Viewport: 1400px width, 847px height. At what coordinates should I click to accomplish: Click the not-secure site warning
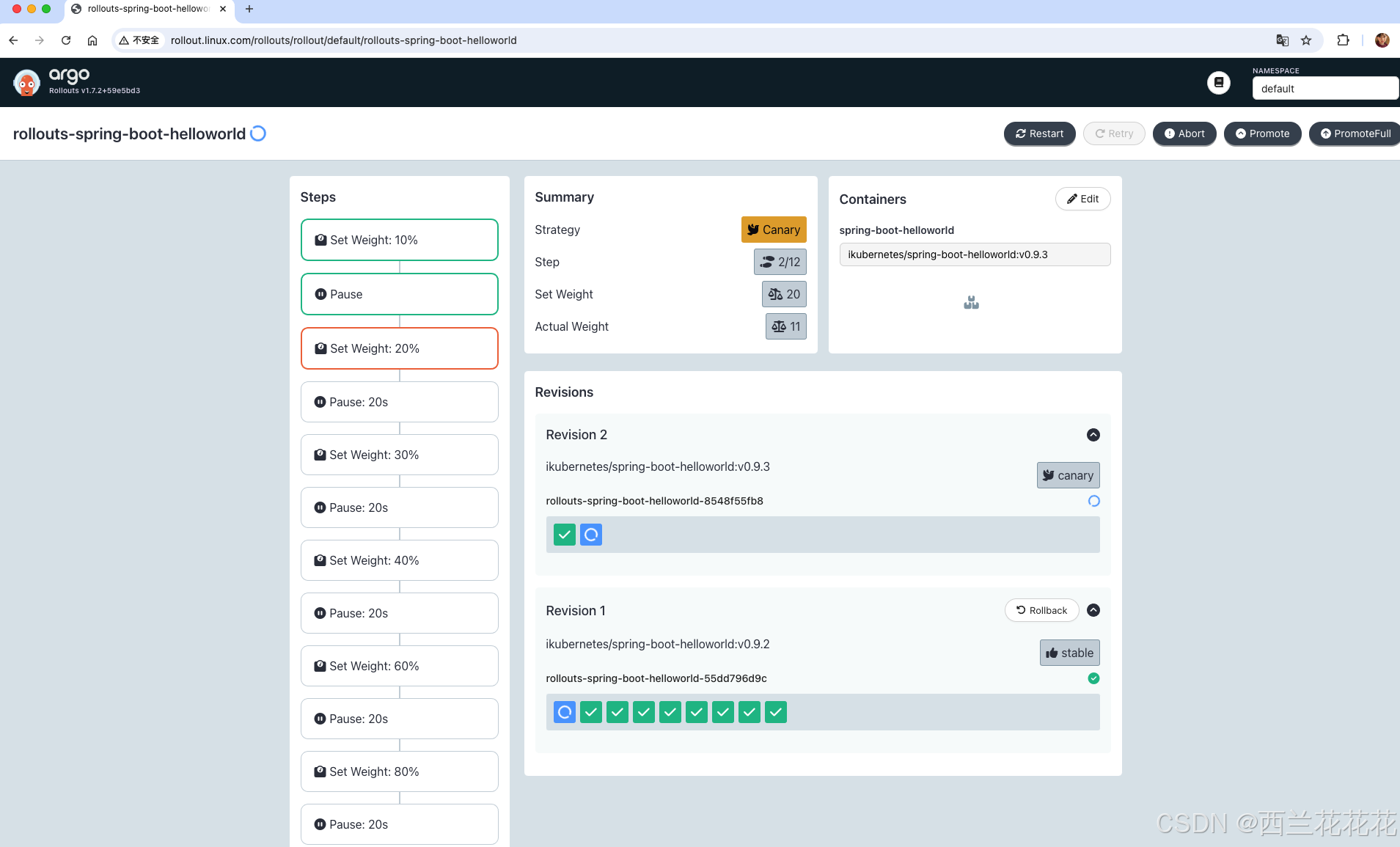point(139,40)
